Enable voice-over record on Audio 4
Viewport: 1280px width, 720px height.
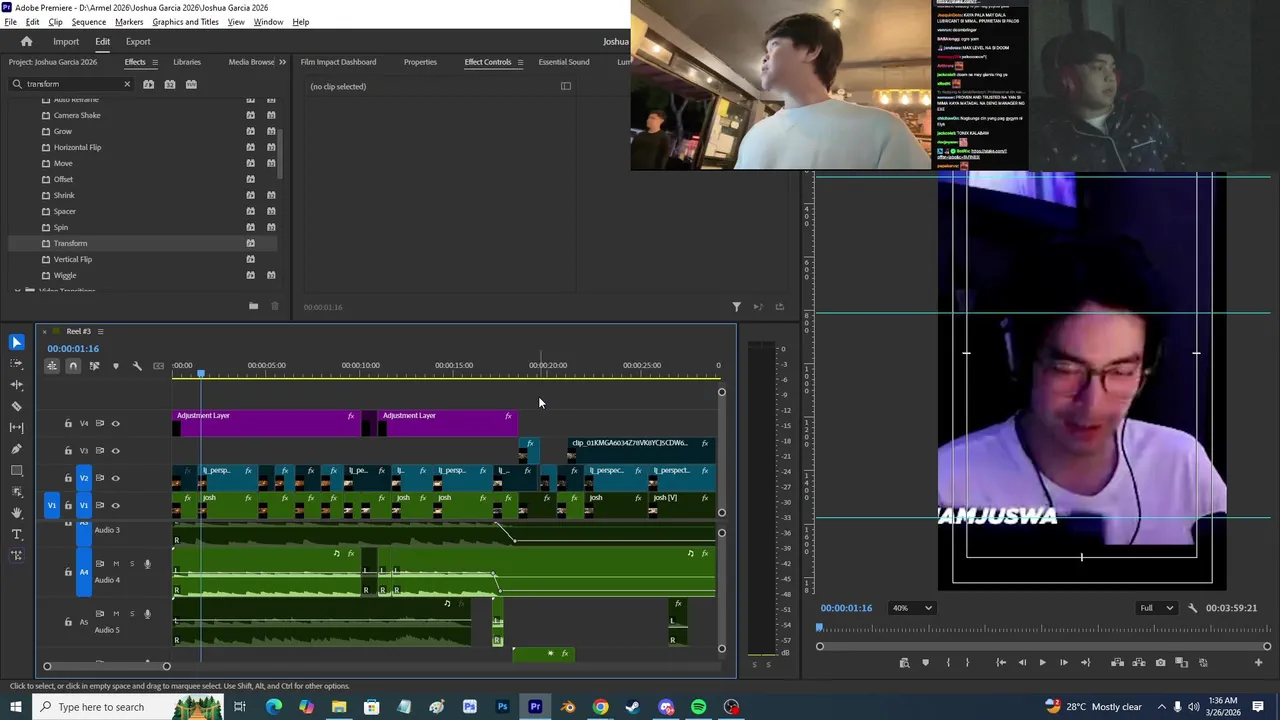pyautogui.click(x=147, y=564)
